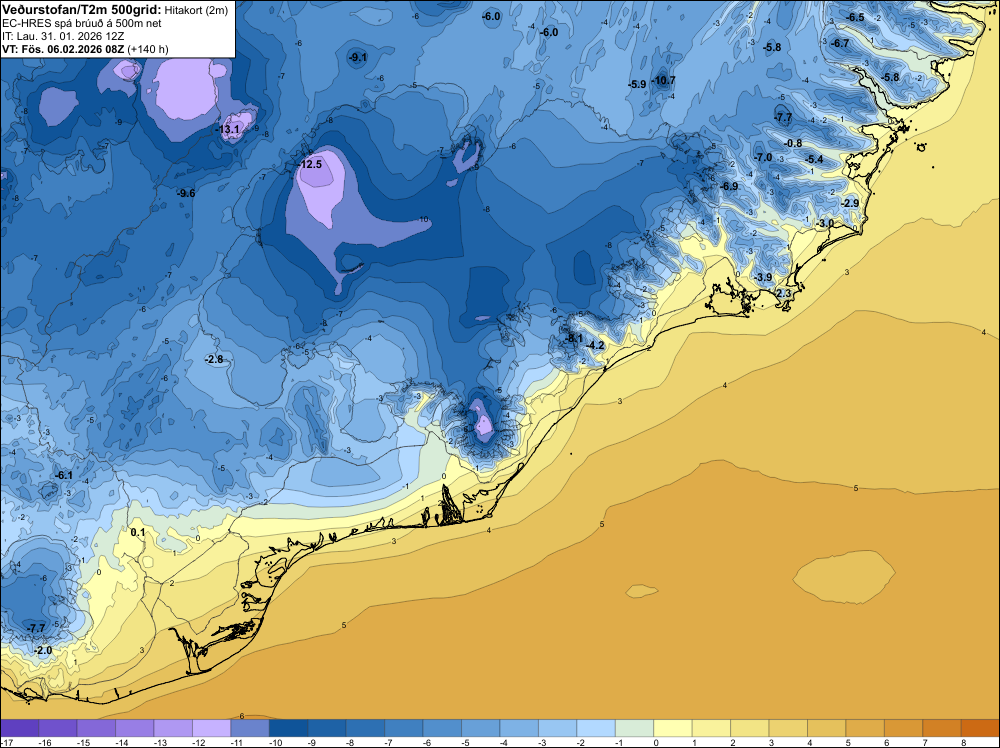Select the pale yellow legend swatch between 0 and 1
1000x748 pixels.
click(x=673, y=728)
